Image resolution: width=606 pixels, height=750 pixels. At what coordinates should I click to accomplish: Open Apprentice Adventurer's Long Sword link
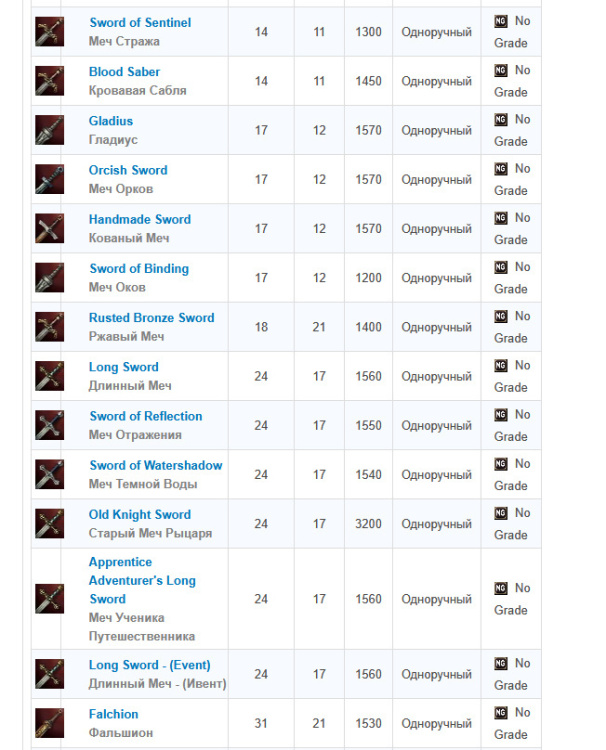click(142, 580)
